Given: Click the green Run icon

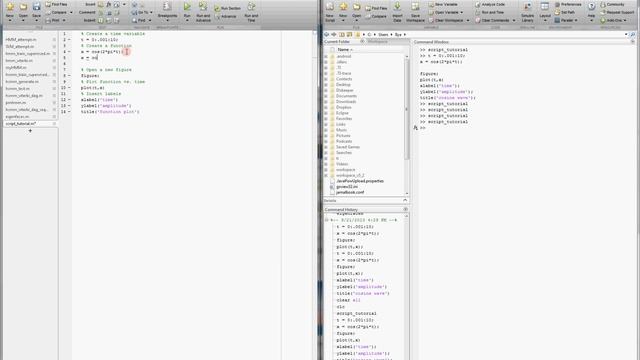Looking at the screenshot, I should click(x=187, y=7).
